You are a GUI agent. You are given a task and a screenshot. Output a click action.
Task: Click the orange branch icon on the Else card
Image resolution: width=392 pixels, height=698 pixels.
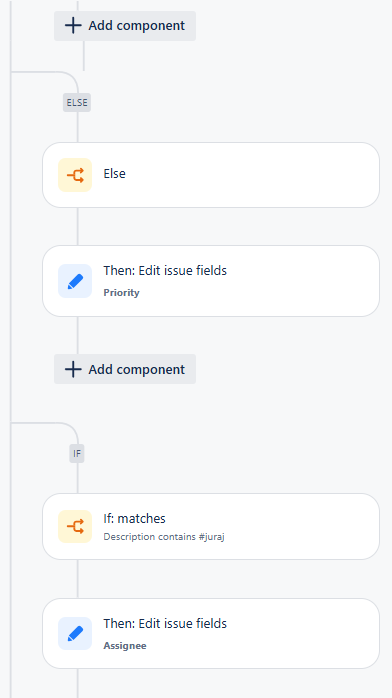click(x=75, y=175)
